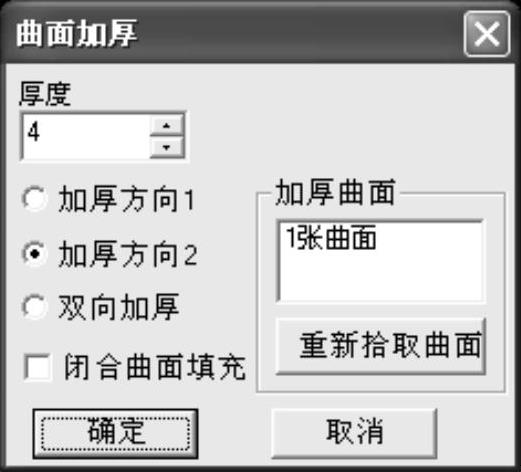This screenshot has height=472, width=521.
Task: Click into the 厚度 value field
Action: pos(87,137)
